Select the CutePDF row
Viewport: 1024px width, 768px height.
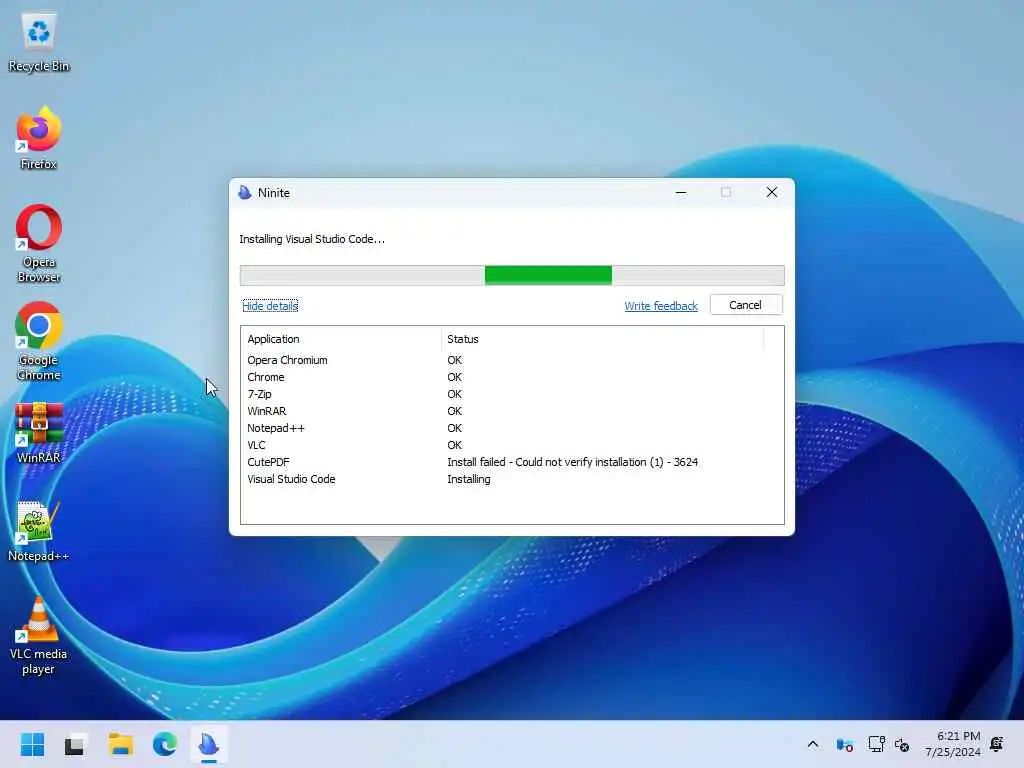point(512,462)
